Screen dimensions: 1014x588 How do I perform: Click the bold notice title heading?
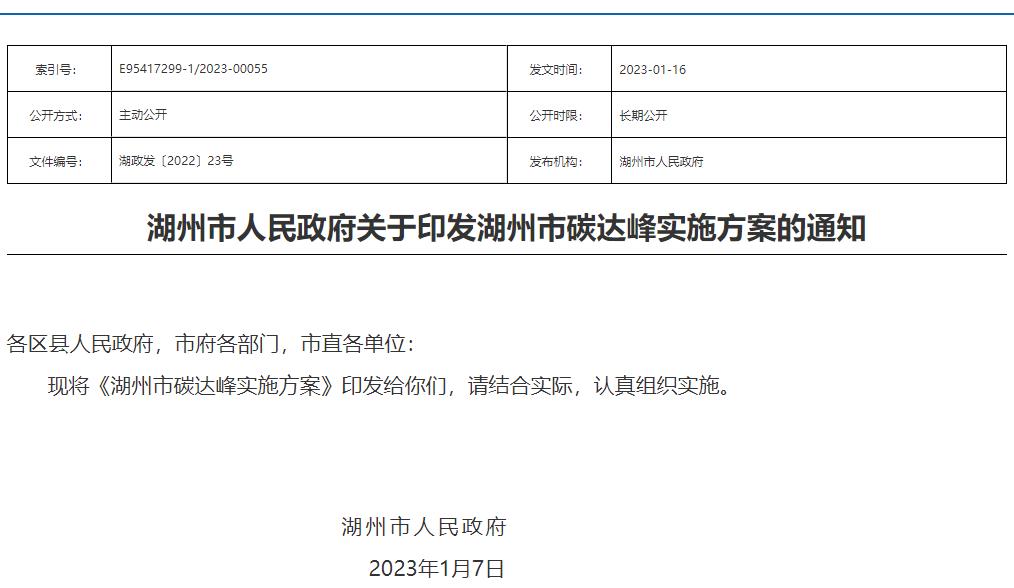[x=506, y=229]
